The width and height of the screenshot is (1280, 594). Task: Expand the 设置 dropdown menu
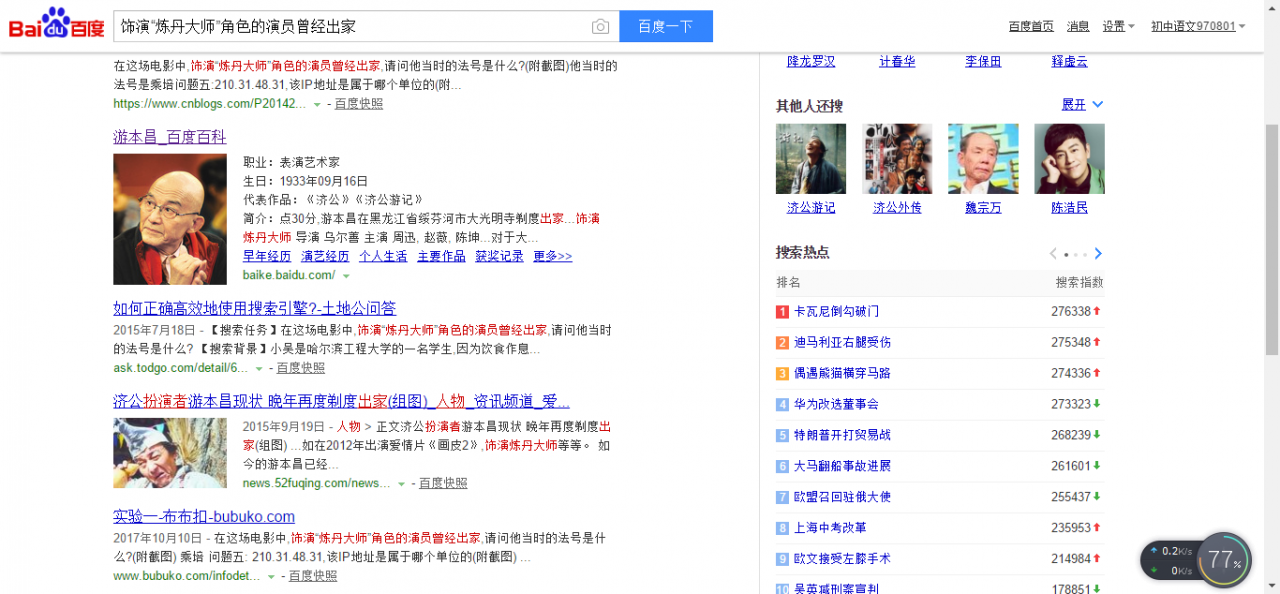pyautogui.click(x=1118, y=27)
